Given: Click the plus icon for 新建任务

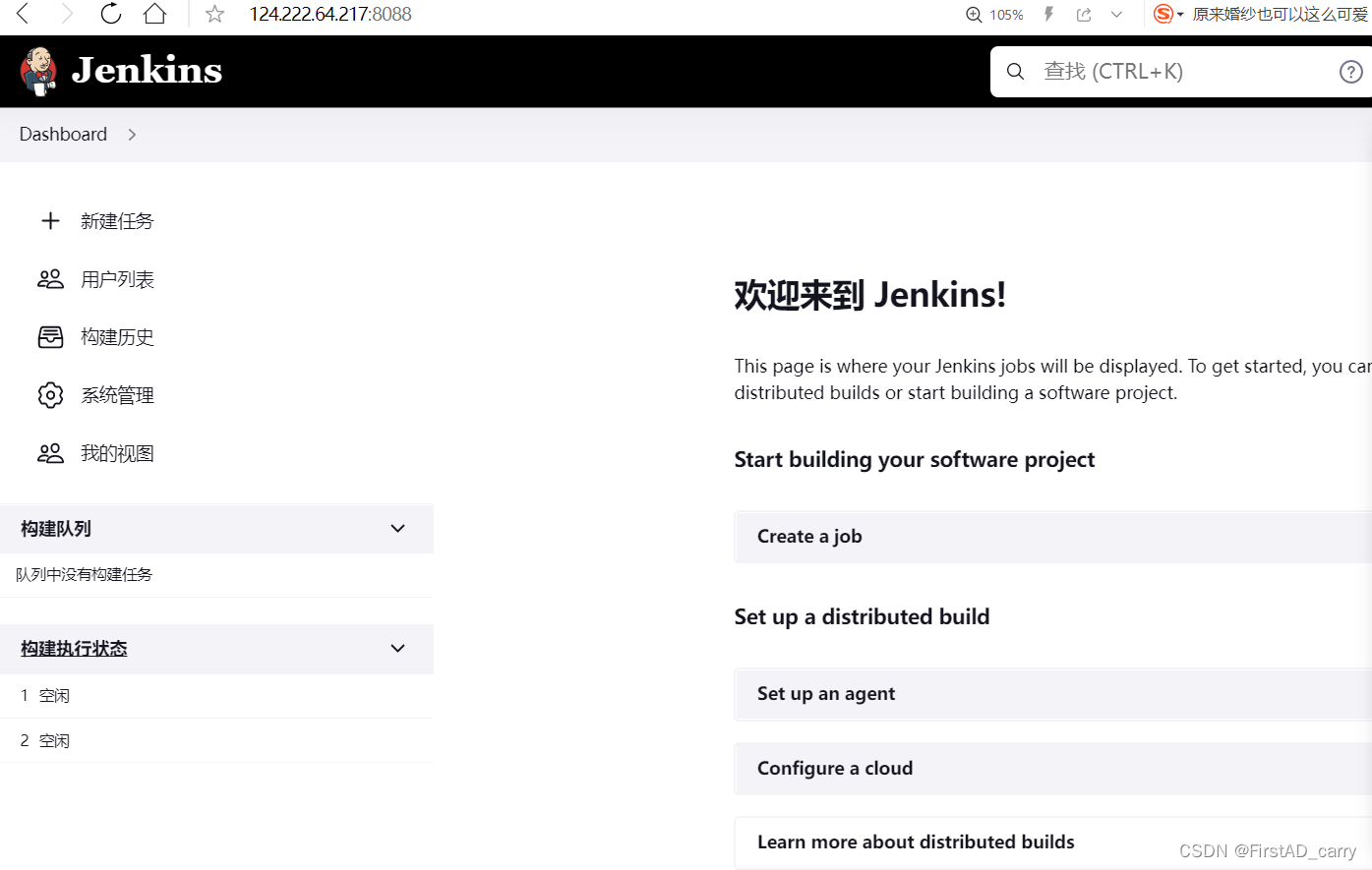Looking at the screenshot, I should point(50,221).
